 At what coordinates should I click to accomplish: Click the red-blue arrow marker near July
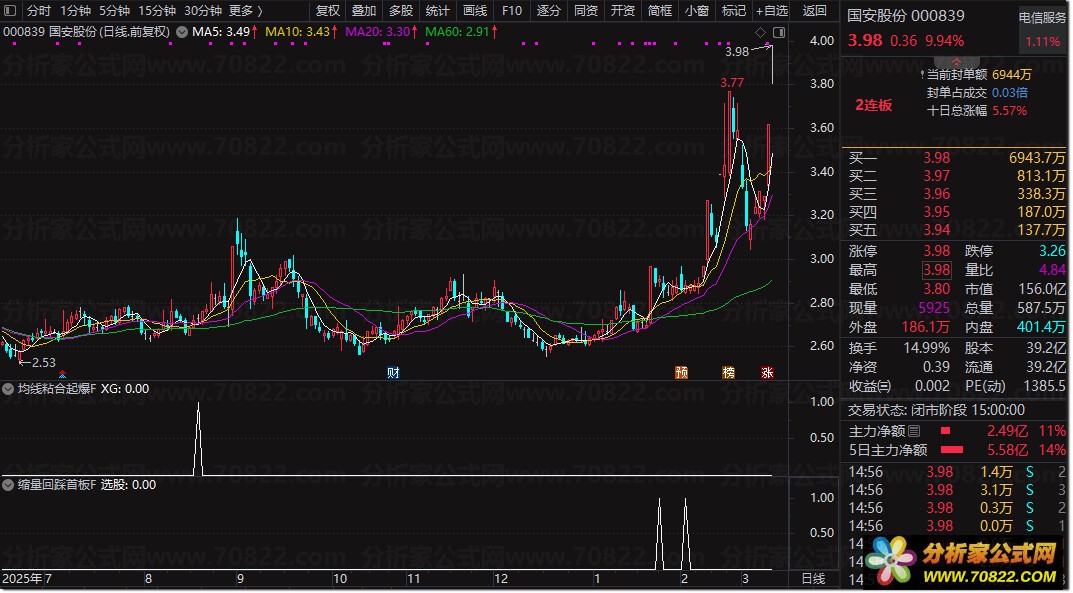tap(62, 374)
